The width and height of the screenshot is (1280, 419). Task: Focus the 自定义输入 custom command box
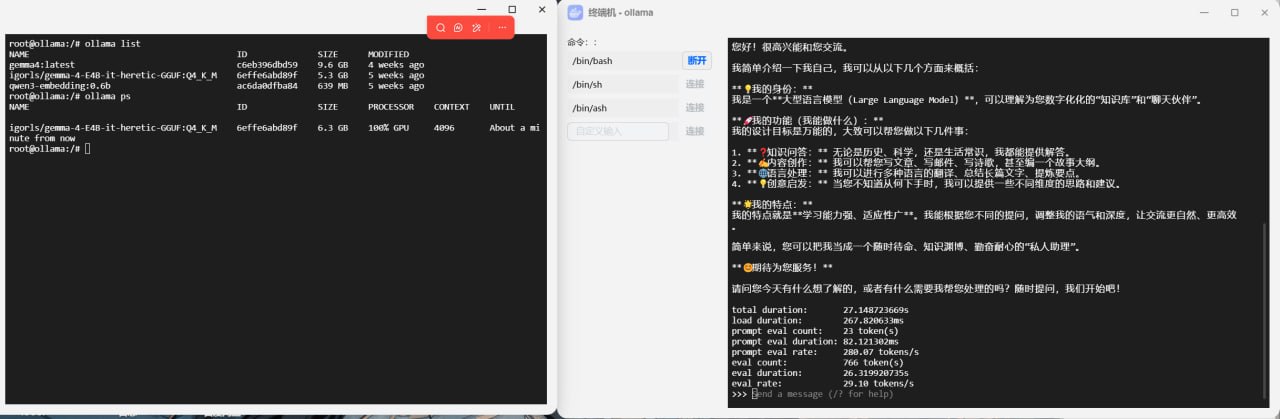(617, 131)
